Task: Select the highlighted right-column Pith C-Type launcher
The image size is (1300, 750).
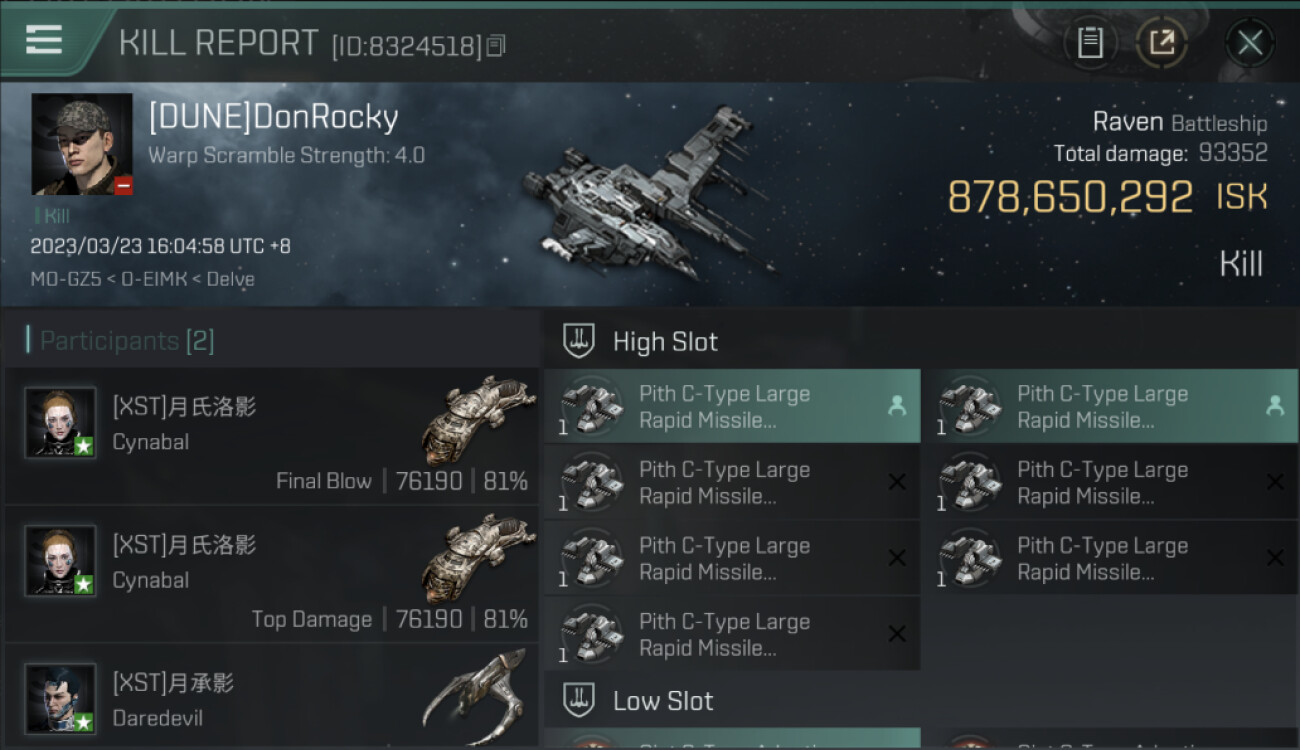Action: point(1110,406)
